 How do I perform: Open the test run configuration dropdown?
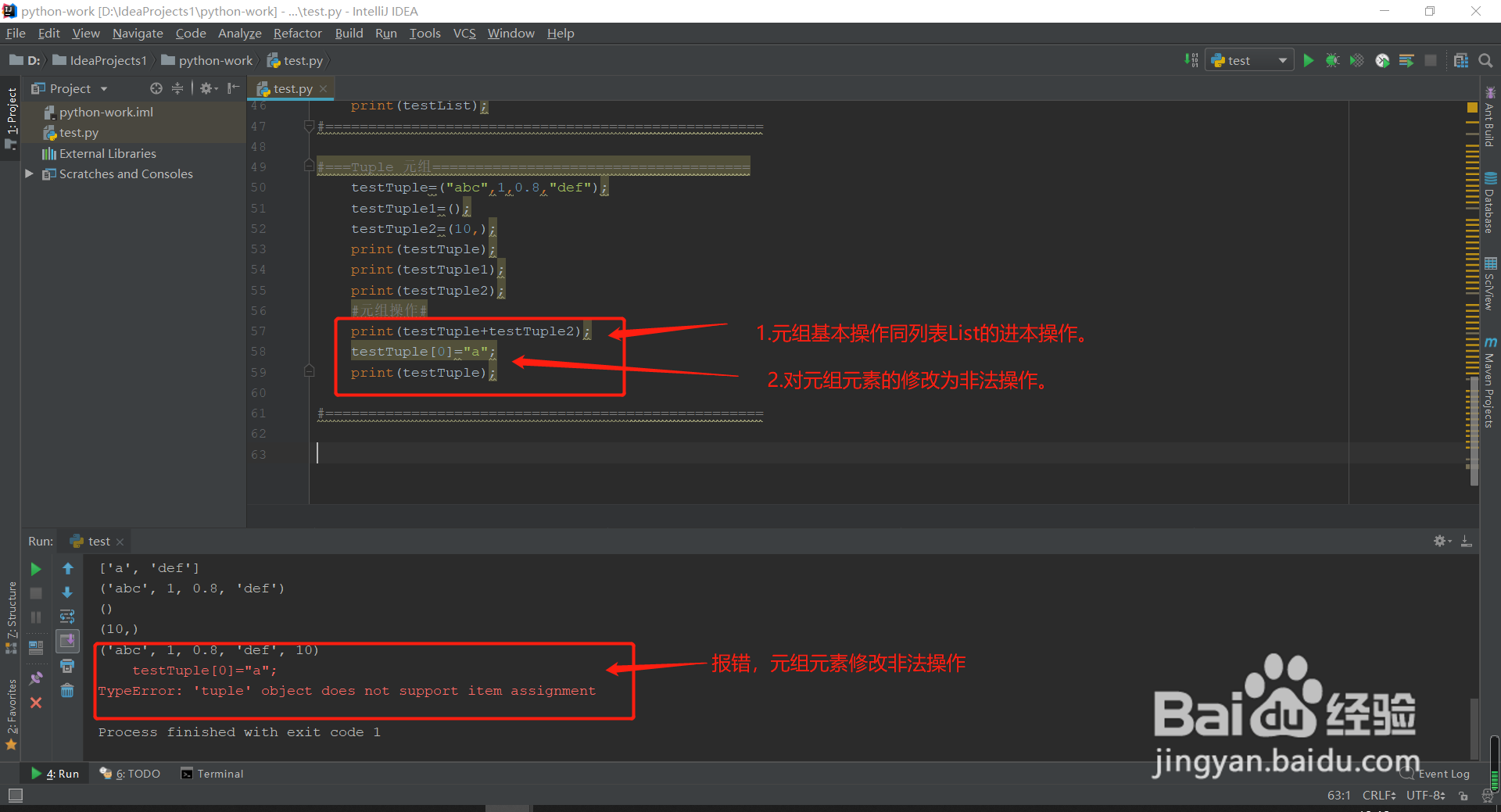click(1281, 59)
